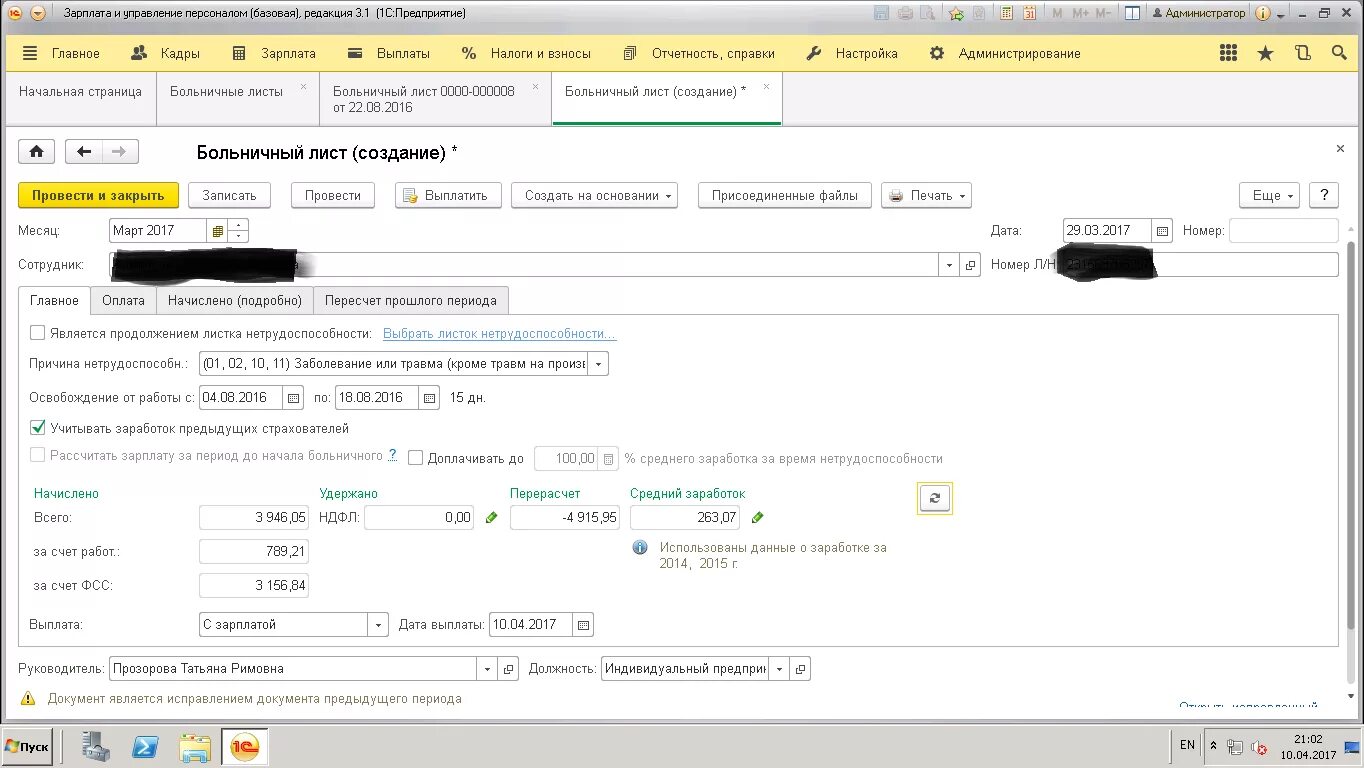The height and width of the screenshot is (768, 1364).
Task: Open Администрирование section menu
Action: (1005, 53)
